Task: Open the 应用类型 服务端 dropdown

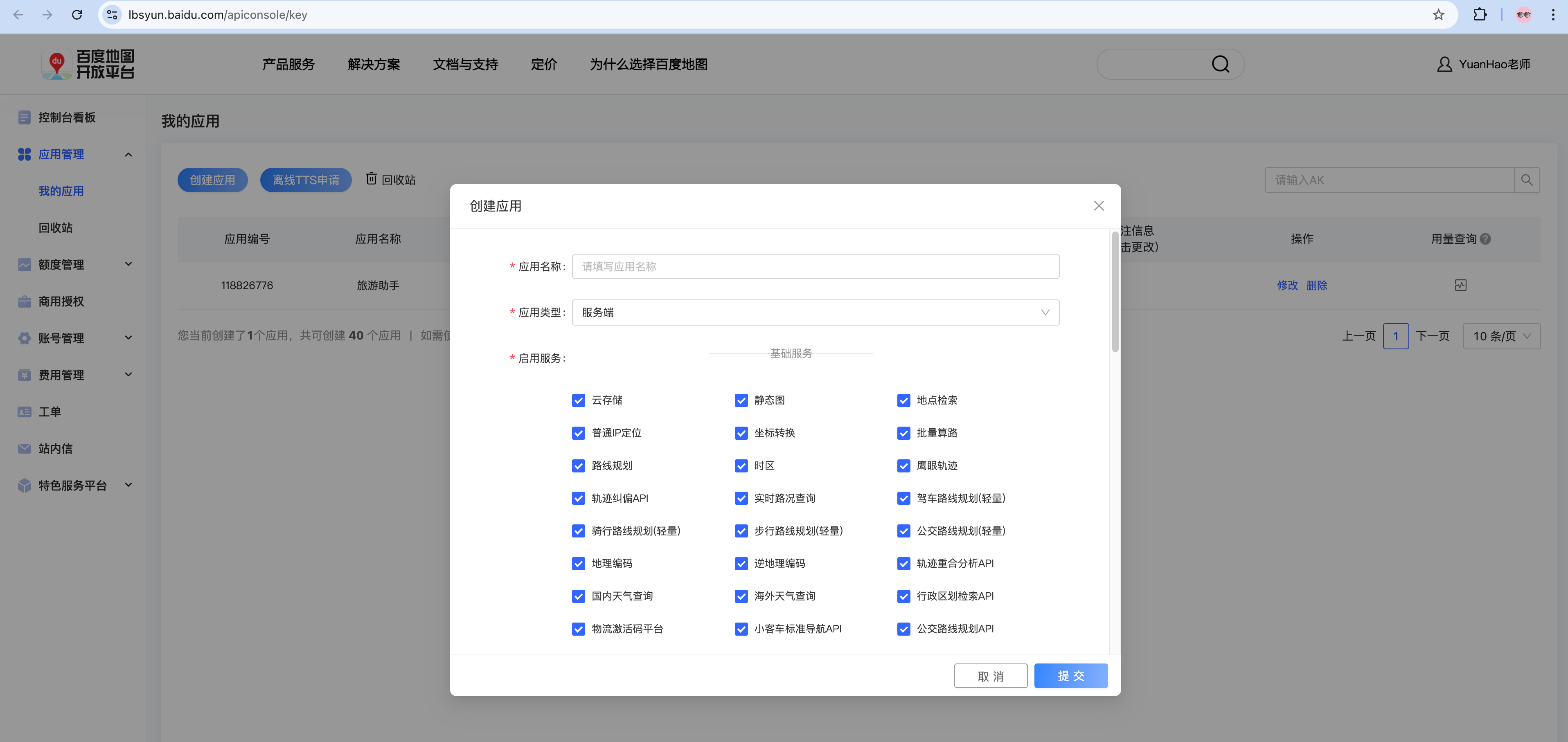Action: (x=815, y=312)
